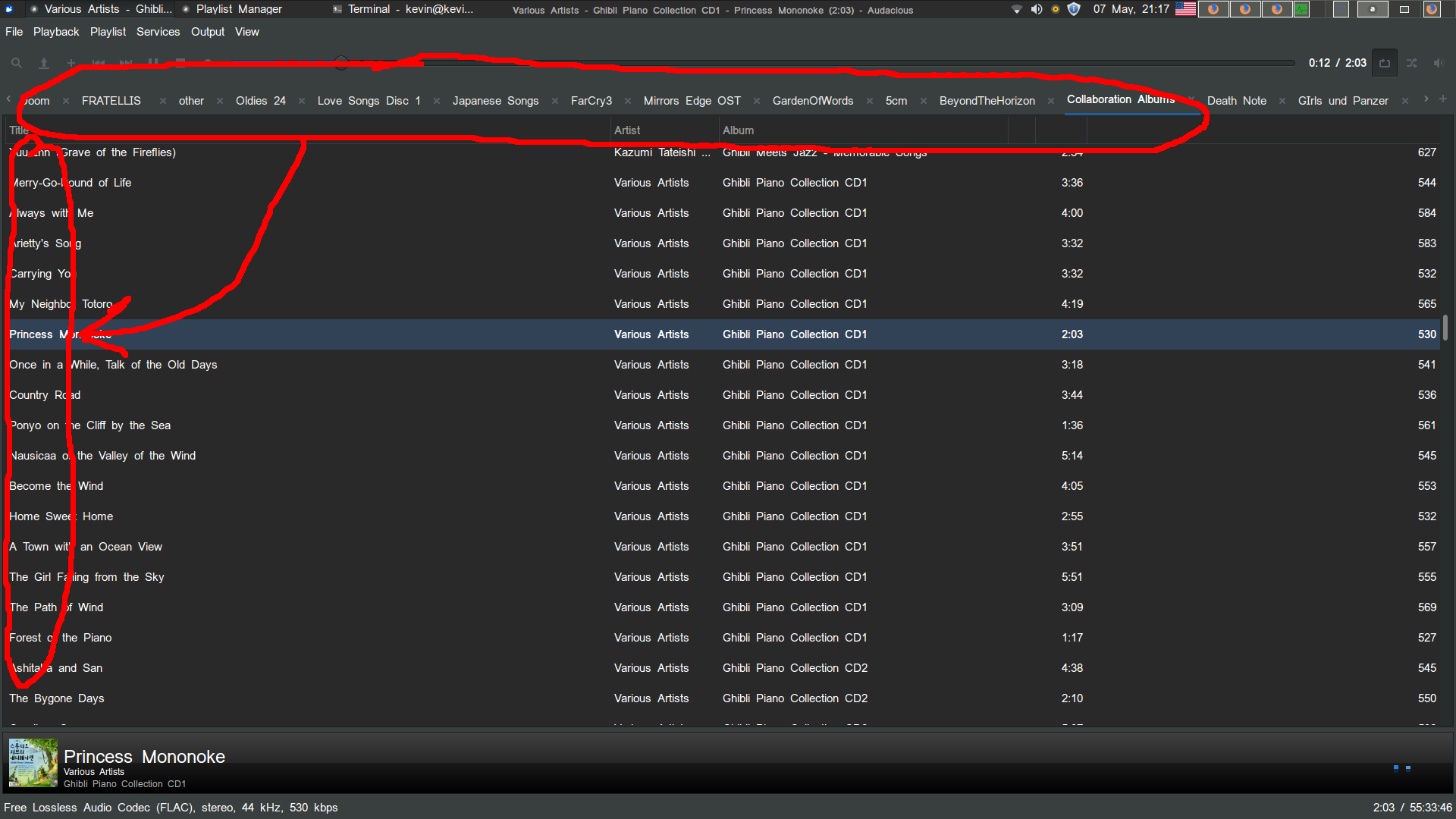
Task: Click the blue shield info tray icon
Action: pos(1074,9)
